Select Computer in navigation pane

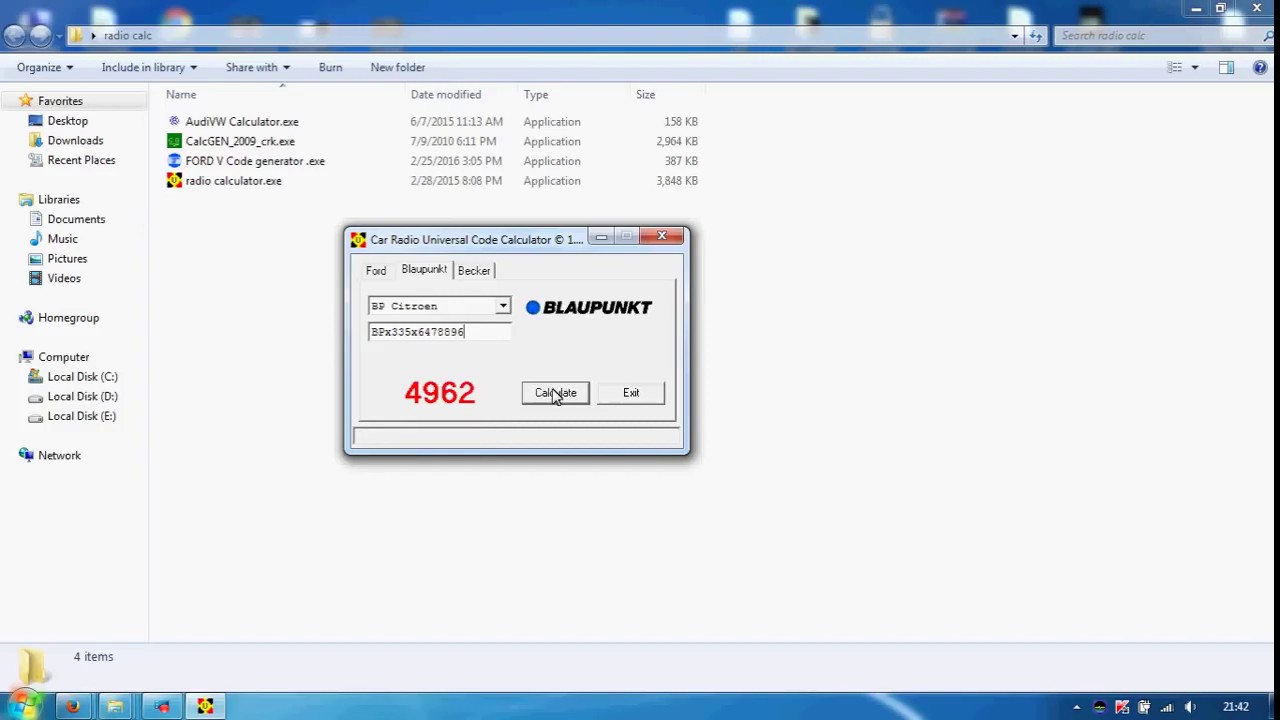(x=63, y=357)
